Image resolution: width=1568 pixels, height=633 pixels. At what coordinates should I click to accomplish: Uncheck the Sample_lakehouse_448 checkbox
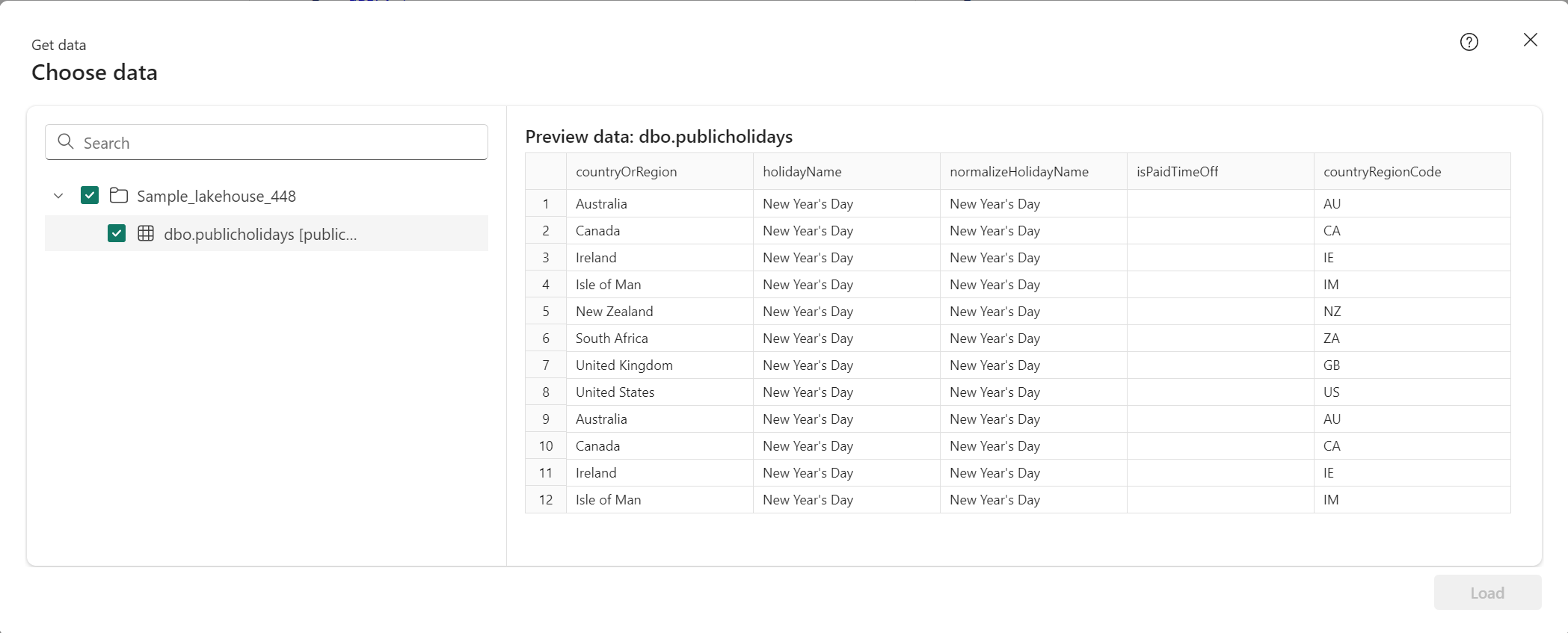[90, 195]
